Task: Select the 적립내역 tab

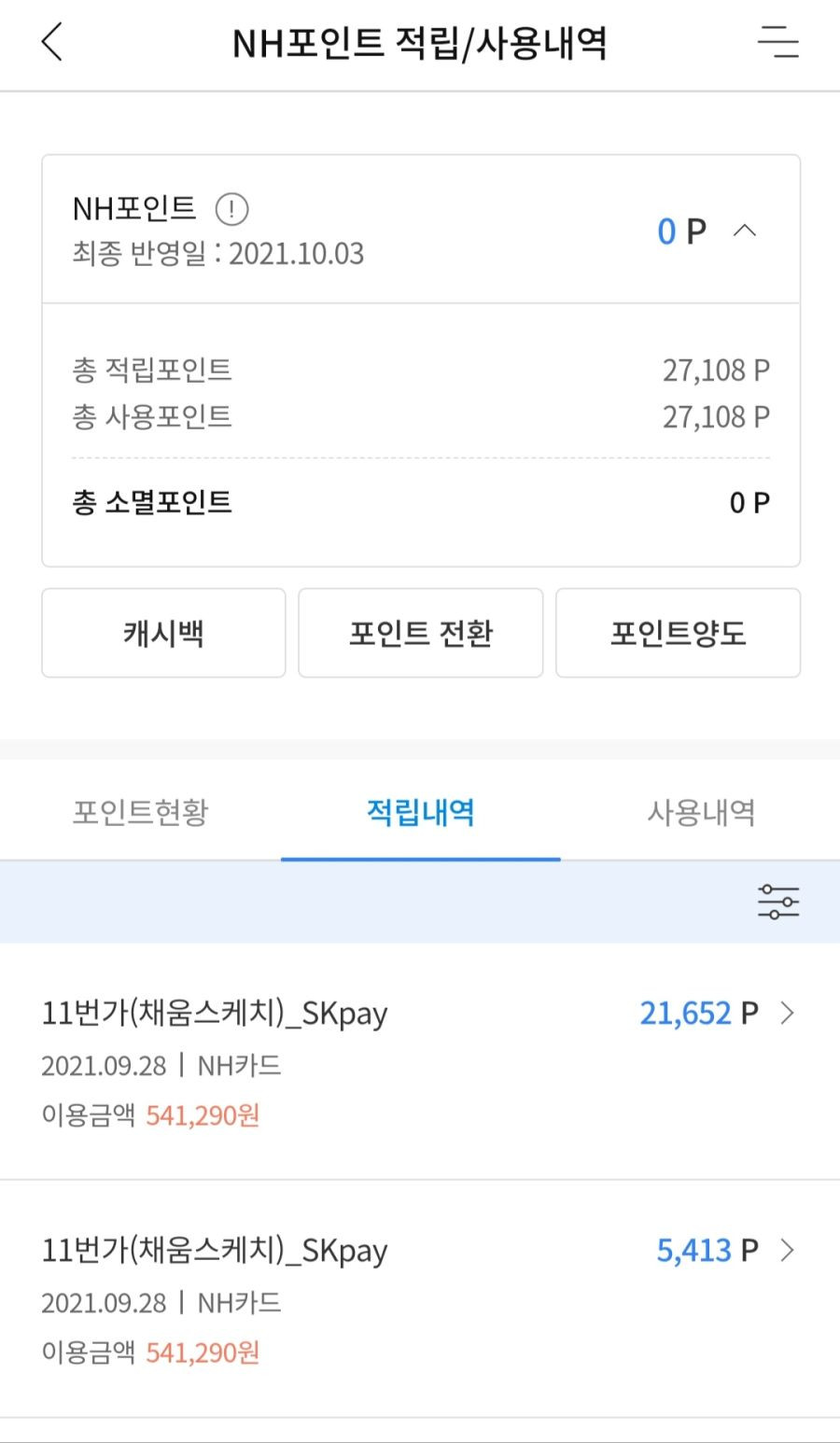Action: pos(420,812)
